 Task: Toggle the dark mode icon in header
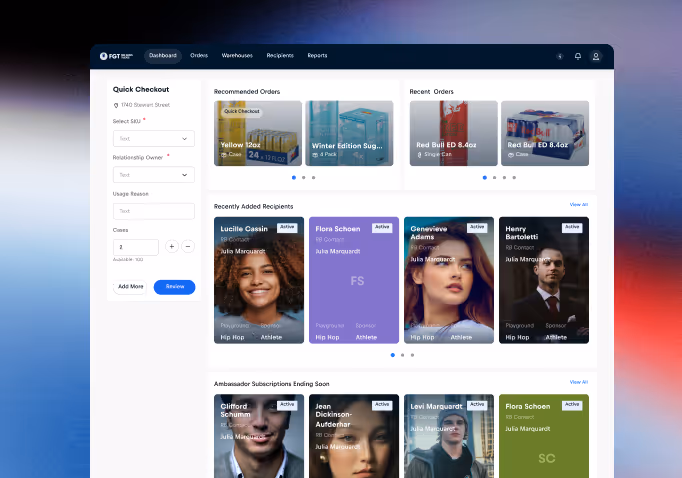click(x=560, y=56)
